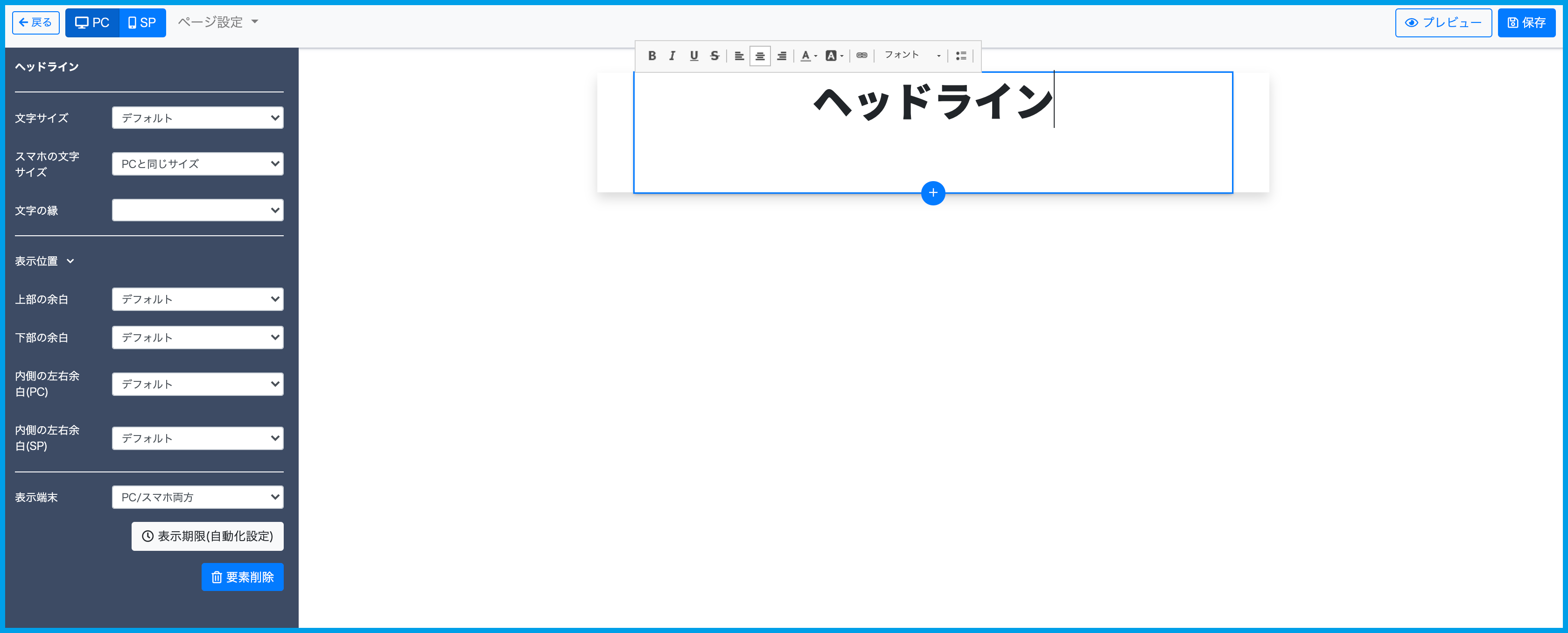
Task: Insert a hyperlink with link icon
Action: coord(861,56)
